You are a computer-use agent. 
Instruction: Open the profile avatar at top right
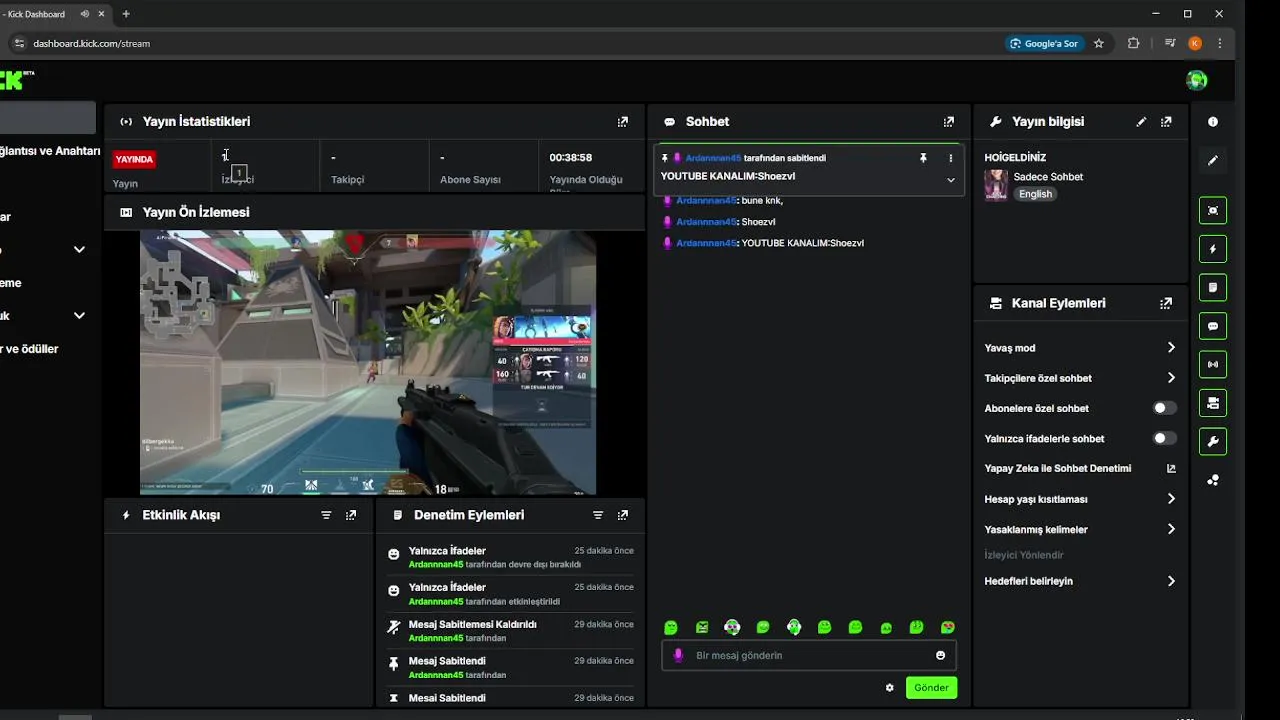point(1197,80)
